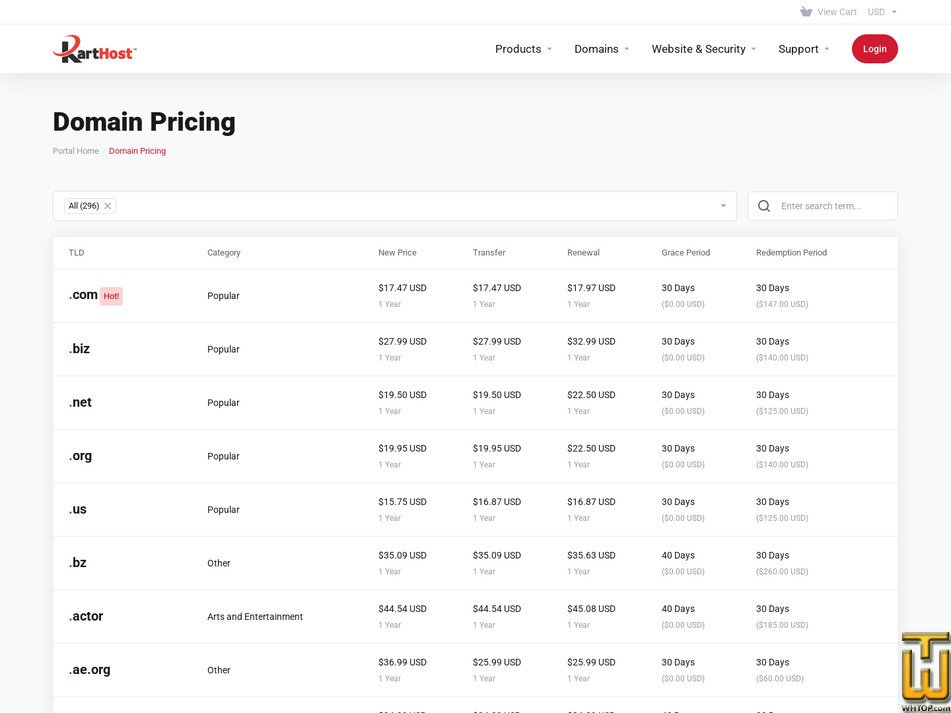The image size is (951, 713).
Task: Open the TLD category filter dropdown arrow
Action: [x=723, y=206]
